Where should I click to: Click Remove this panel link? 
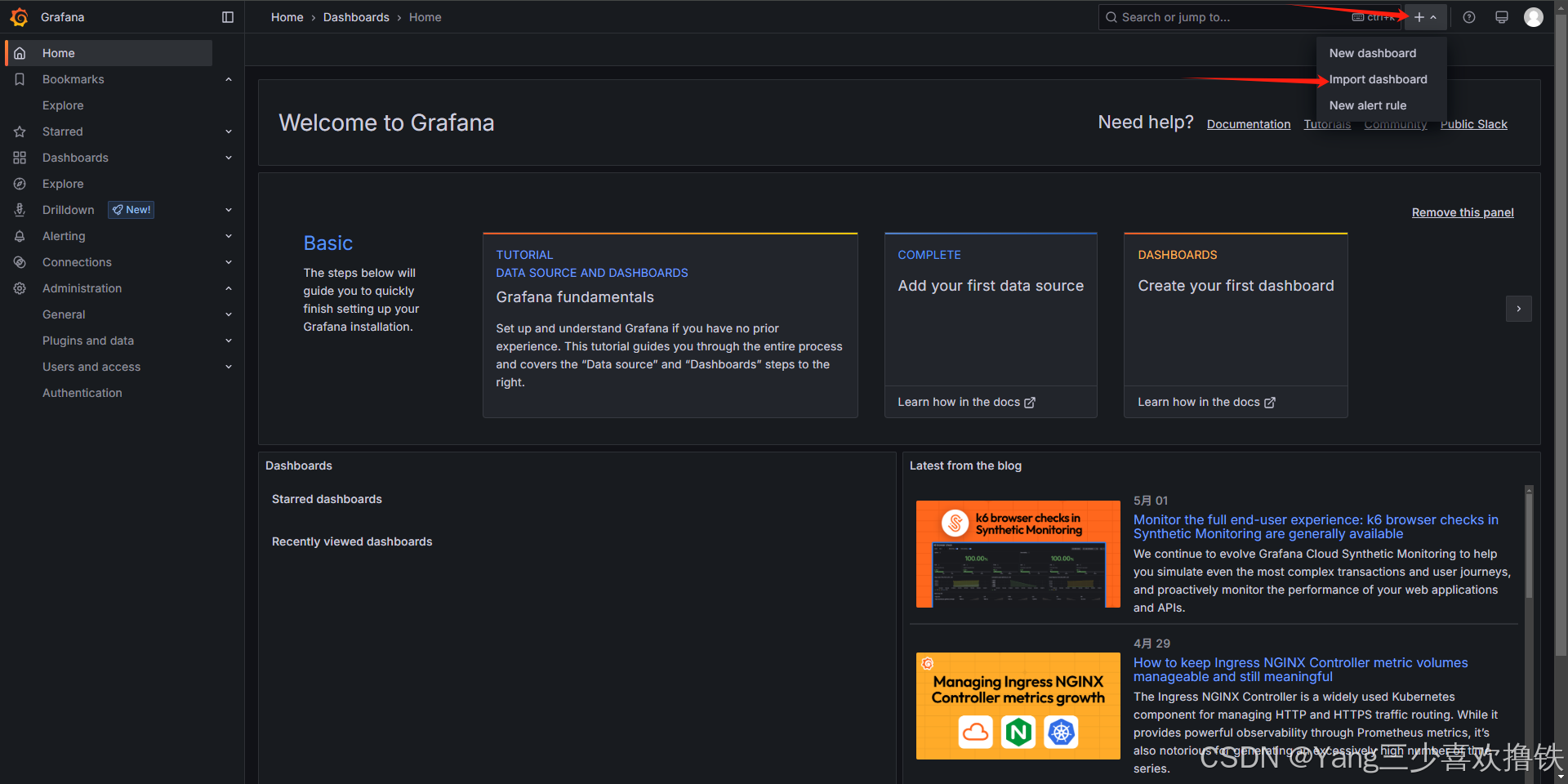pos(1463,212)
